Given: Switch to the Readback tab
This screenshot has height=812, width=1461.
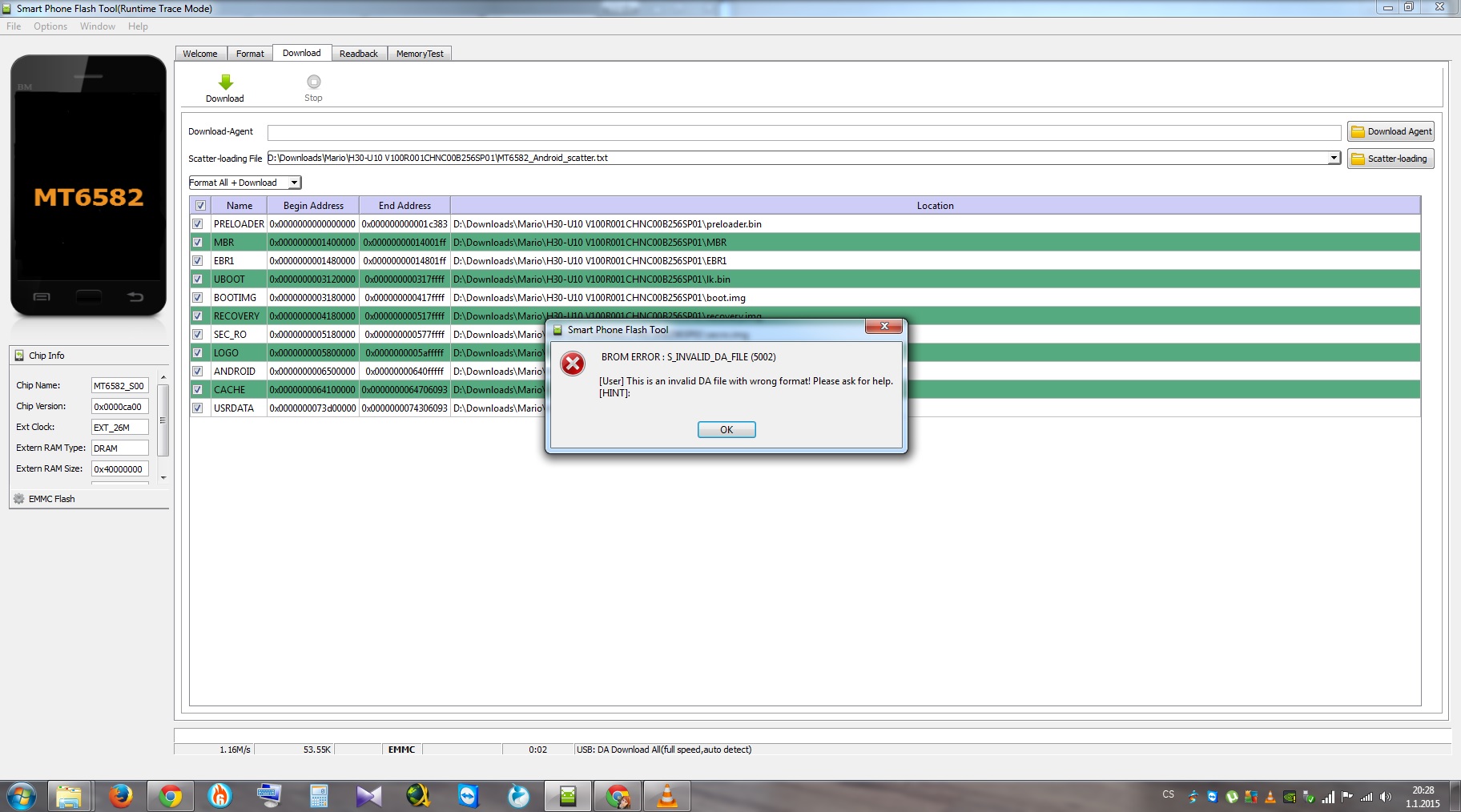Looking at the screenshot, I should 358,54.
